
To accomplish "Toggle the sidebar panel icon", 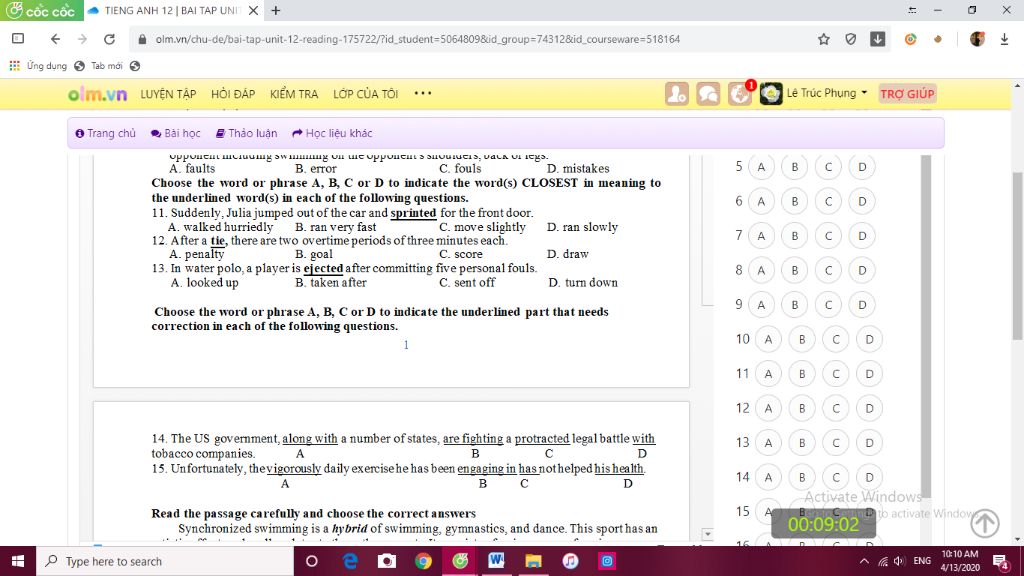I will coord(18,39).
